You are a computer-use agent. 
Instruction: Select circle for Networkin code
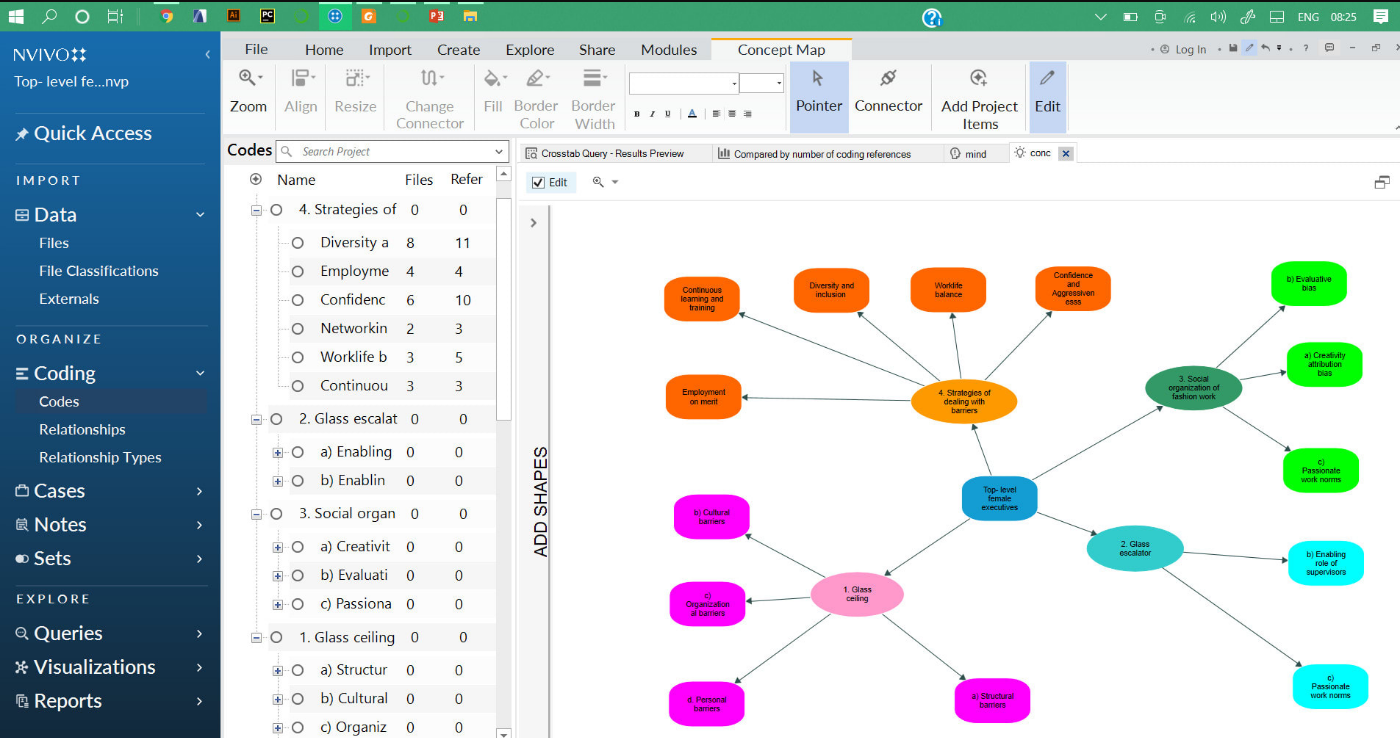[x=297, y=329]
